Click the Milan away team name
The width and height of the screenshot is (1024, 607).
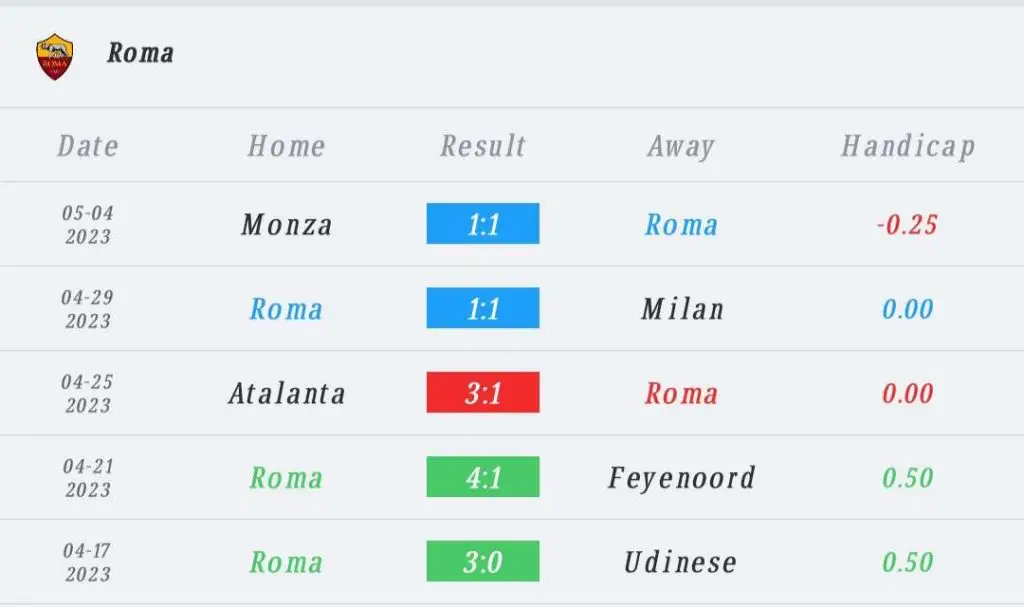pyautogui.click(x=682, y=309)
